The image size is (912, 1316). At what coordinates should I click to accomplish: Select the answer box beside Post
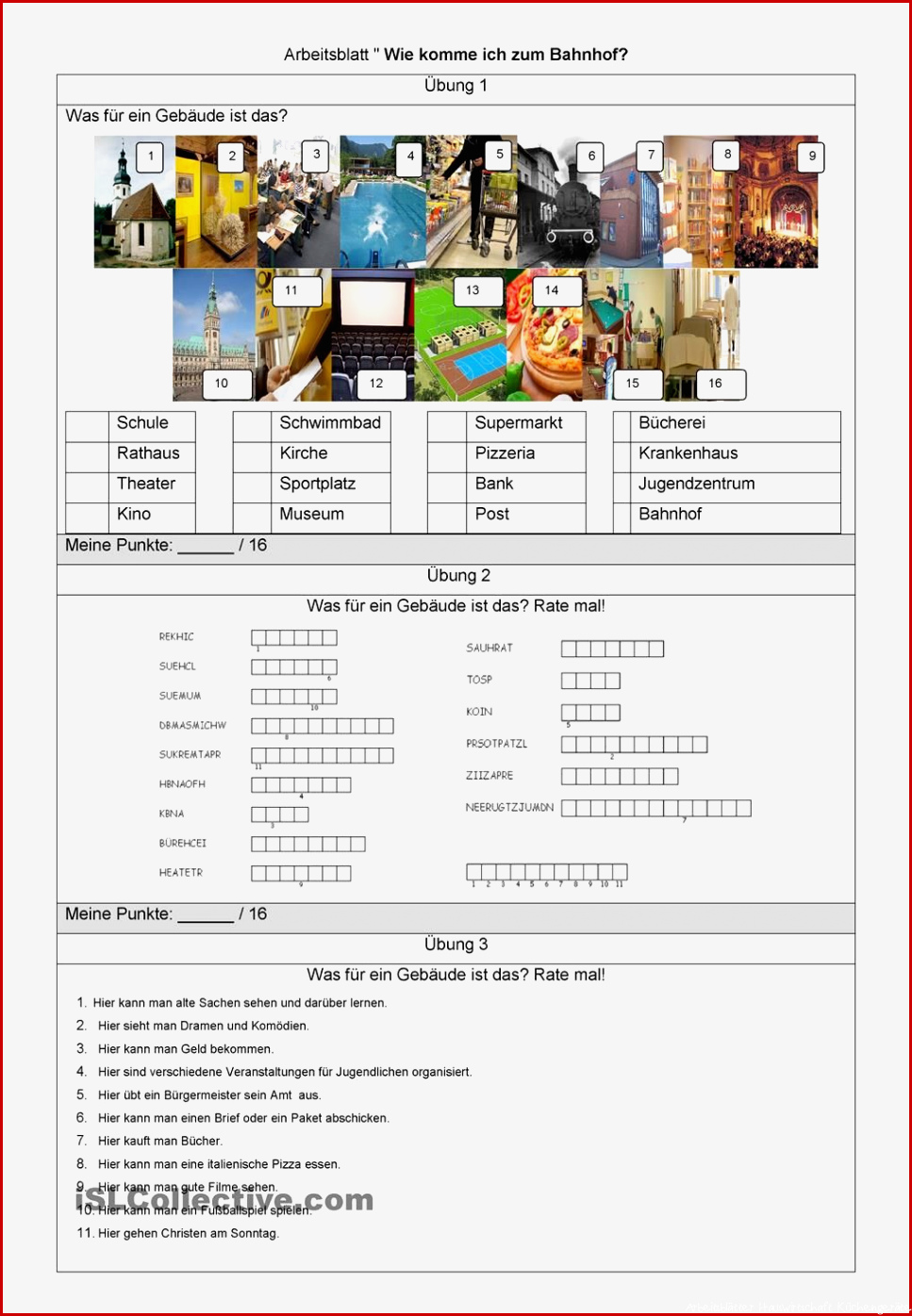tap(447, 518)
